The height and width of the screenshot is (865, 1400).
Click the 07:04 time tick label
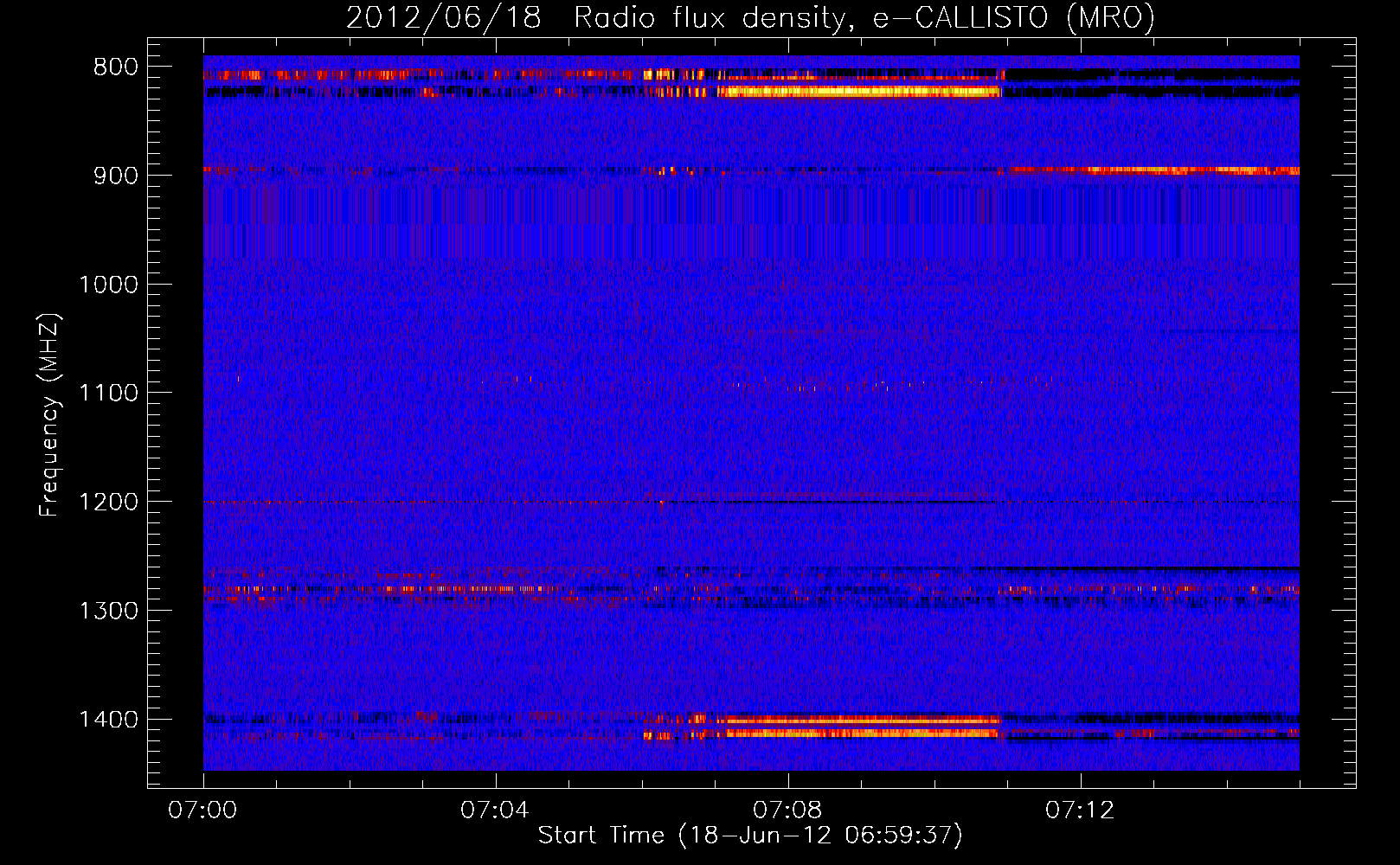[495, 811]
